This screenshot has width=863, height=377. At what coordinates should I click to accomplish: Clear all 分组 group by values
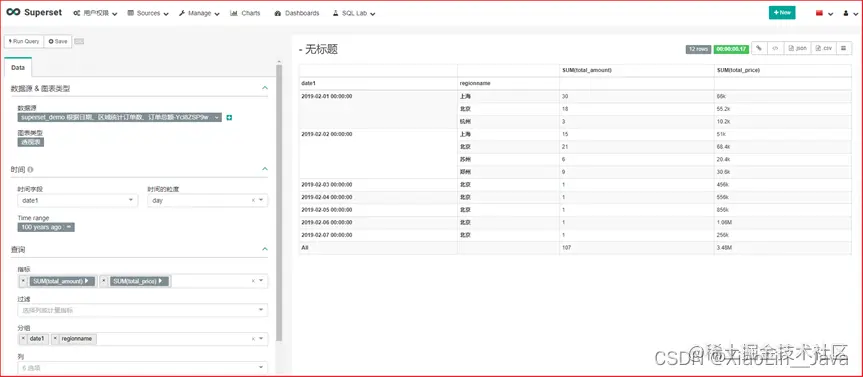click(253, 339)
